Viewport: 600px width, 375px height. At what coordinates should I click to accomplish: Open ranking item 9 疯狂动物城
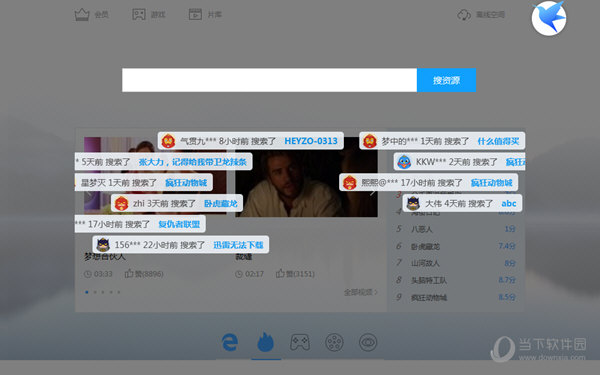click(x=429, y=297)
